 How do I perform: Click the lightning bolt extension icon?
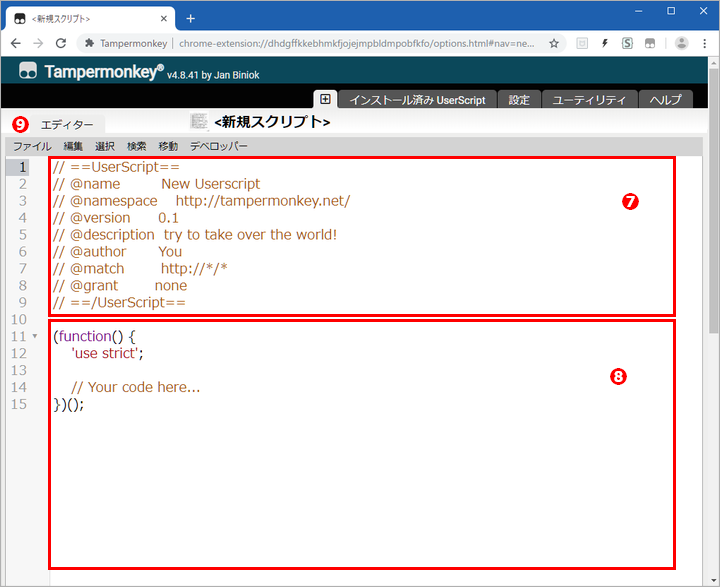pyautogui.click(x=605, y=43)
